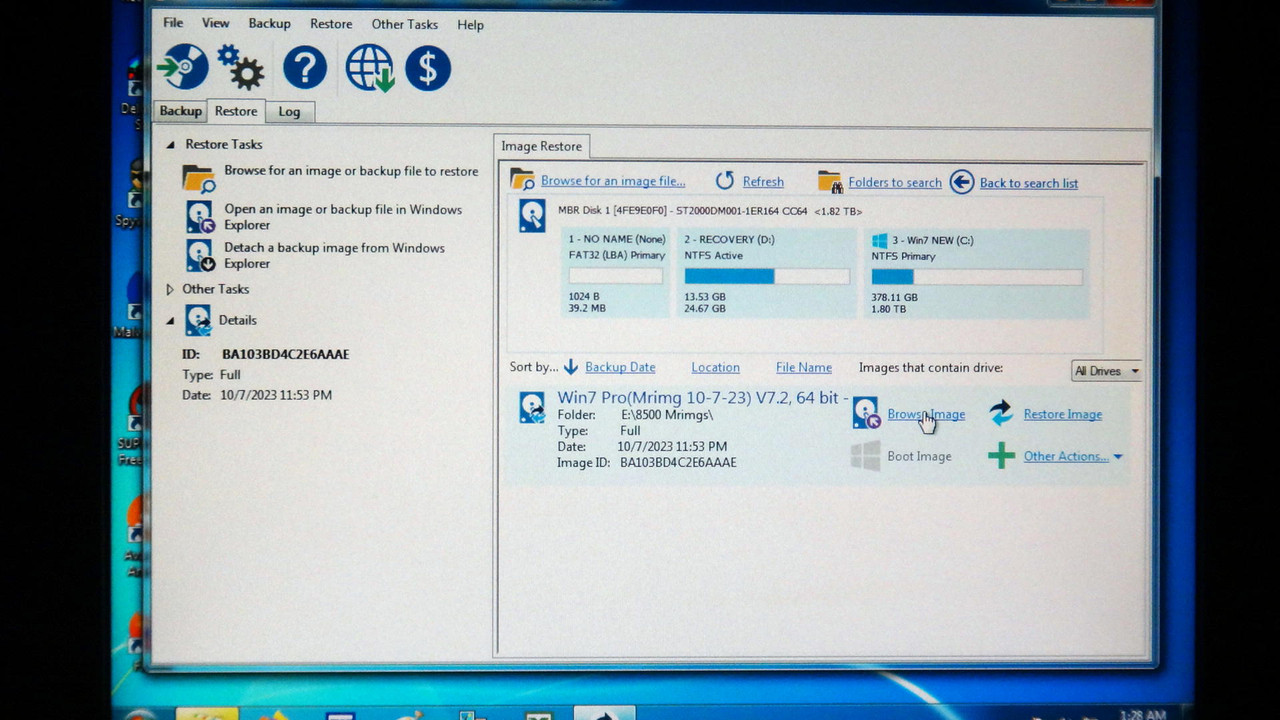Click the dollar sign purchase icon

pyautogui.click(x=428, y=68)
